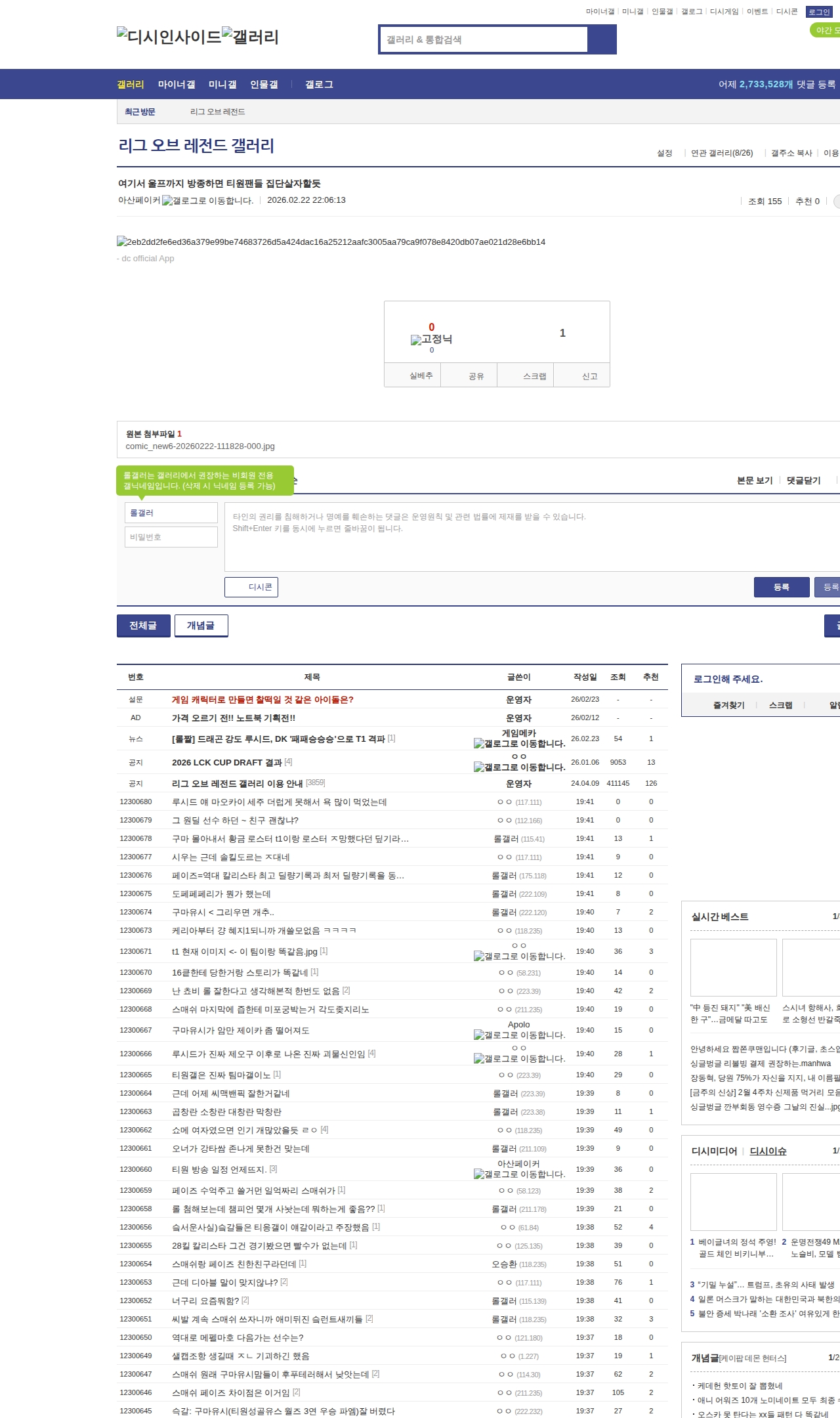The image size is (840, 1418).
Task: Toggle 댓글닫기 to collapse comments
Action: 804,481
